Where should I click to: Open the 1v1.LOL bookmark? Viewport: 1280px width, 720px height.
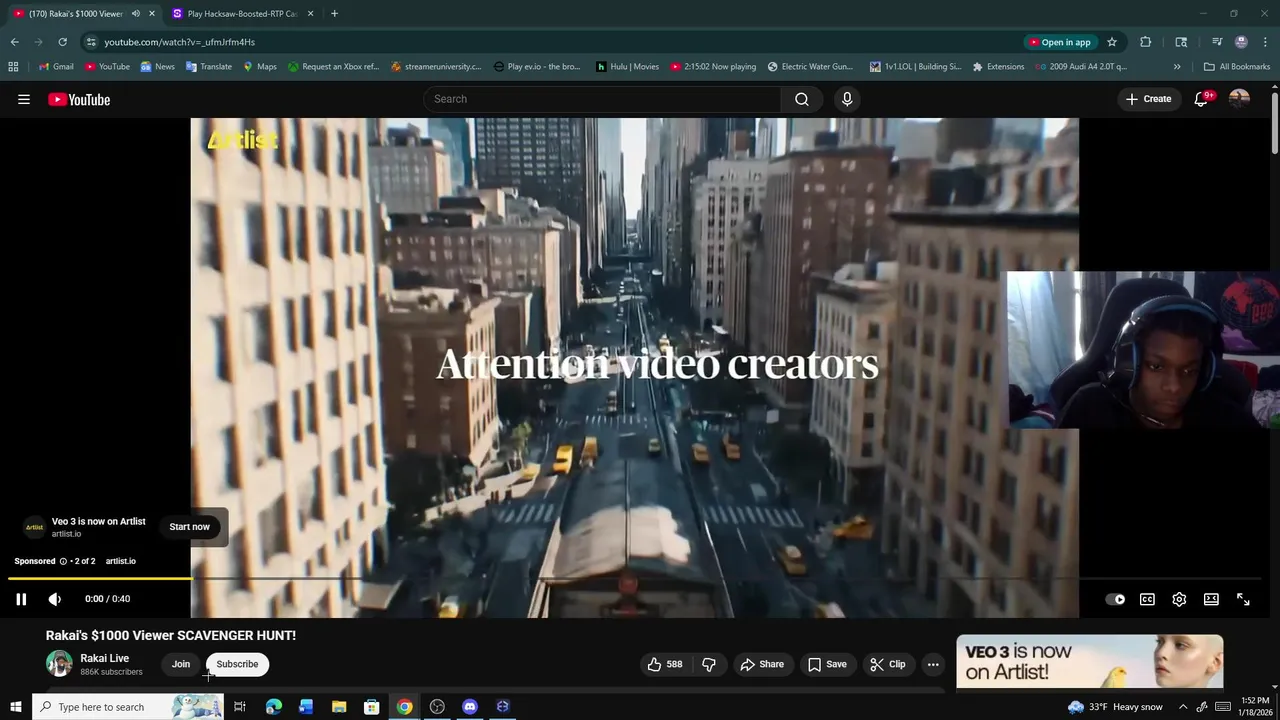coord(915,67)
